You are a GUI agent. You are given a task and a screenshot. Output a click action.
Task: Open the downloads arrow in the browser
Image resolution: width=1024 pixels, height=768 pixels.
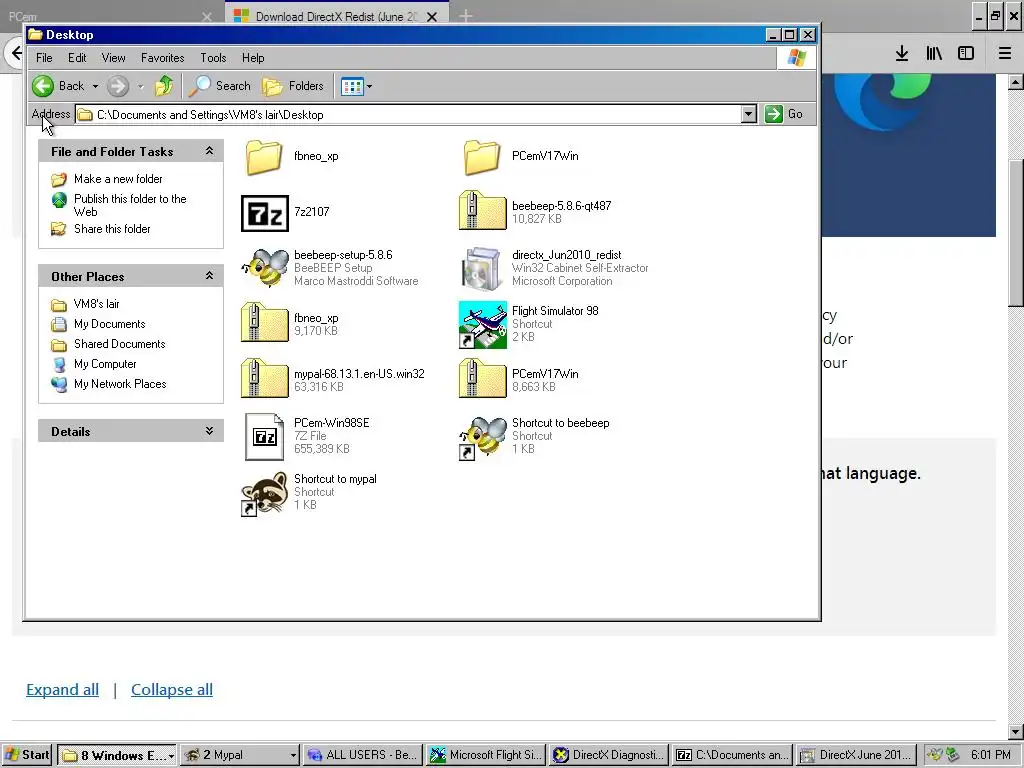(x=902, y=54)
